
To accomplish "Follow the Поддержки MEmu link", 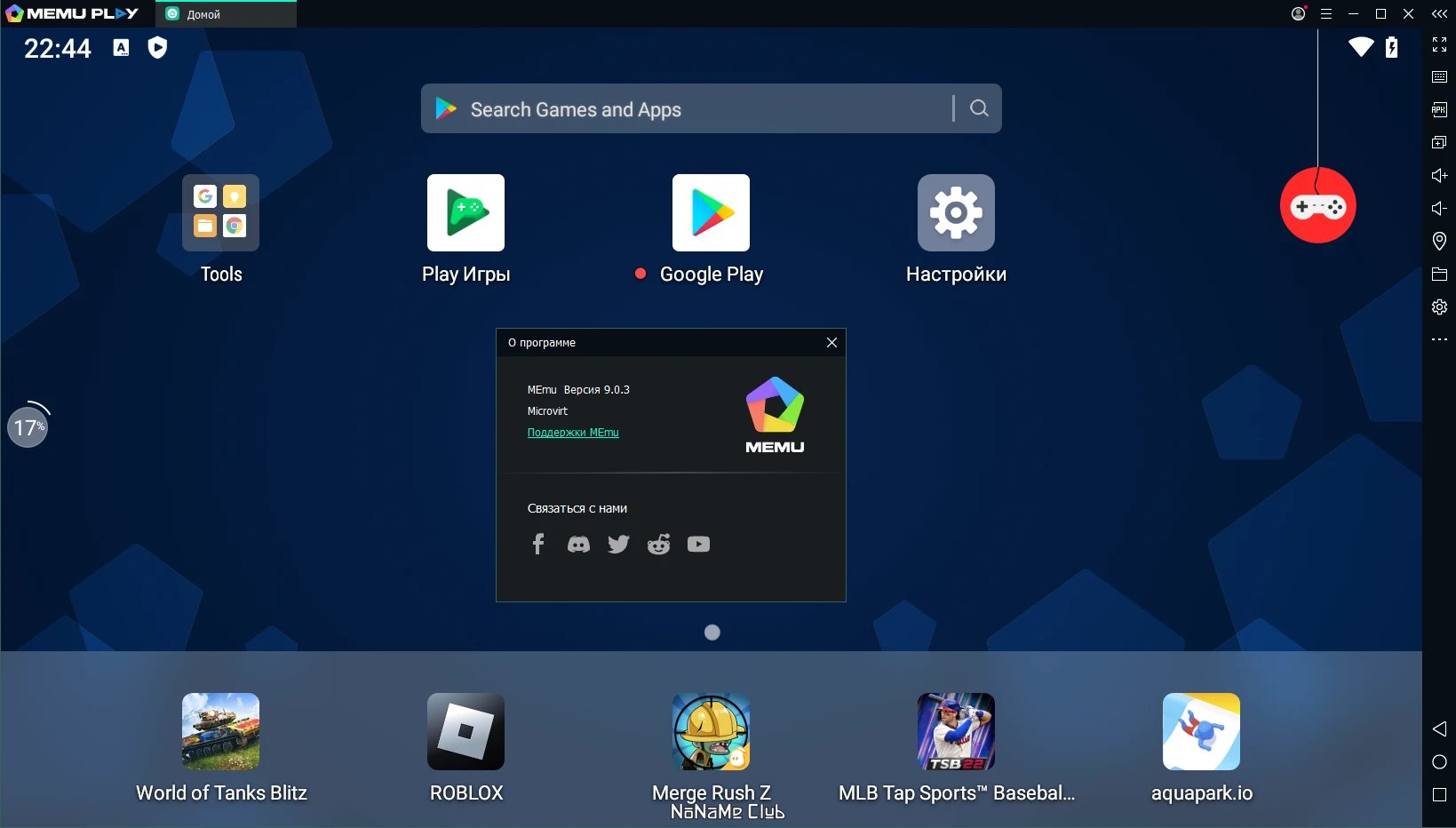I will click(573, 433).
